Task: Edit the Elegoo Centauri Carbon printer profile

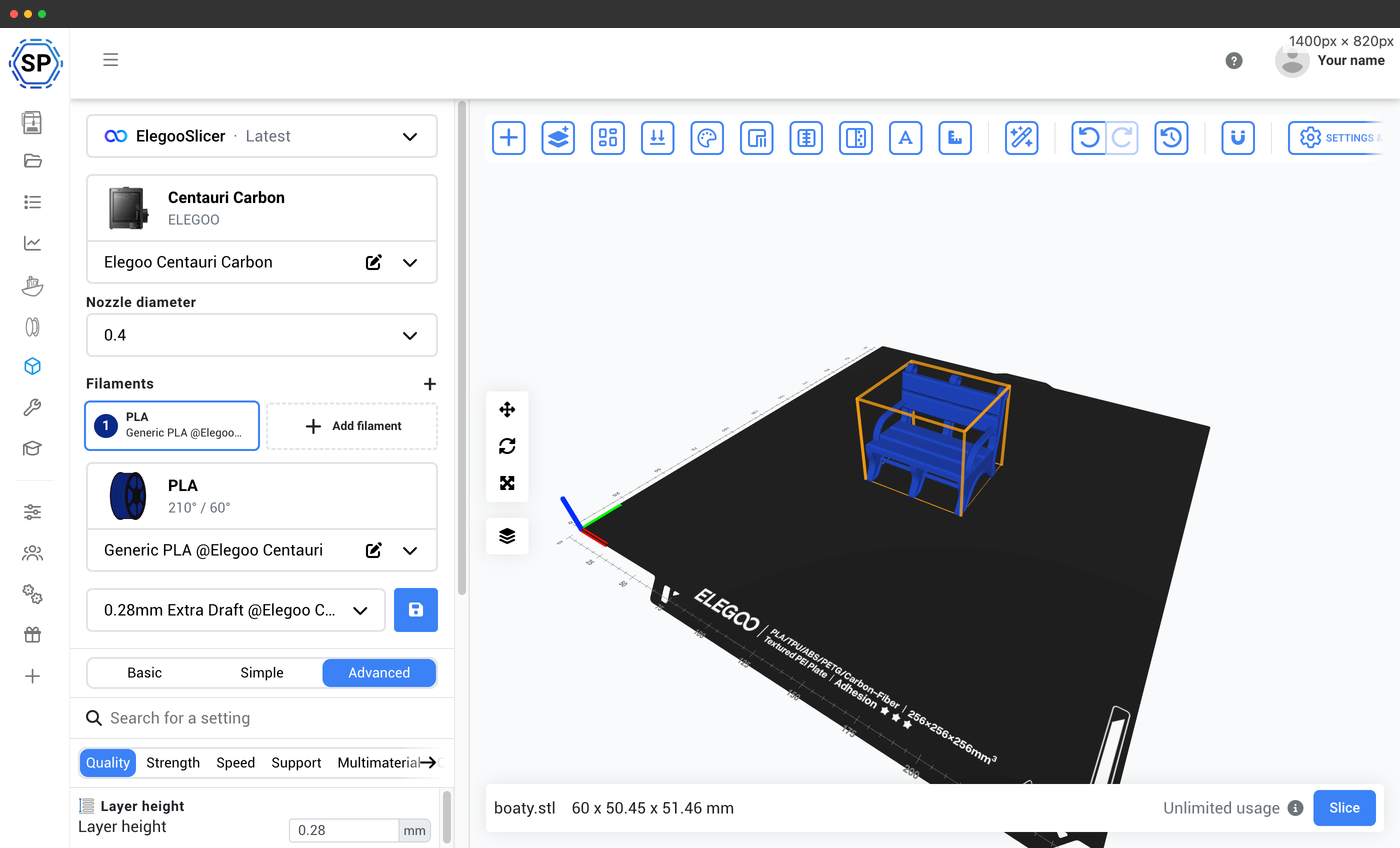Action: click(374, 262)
